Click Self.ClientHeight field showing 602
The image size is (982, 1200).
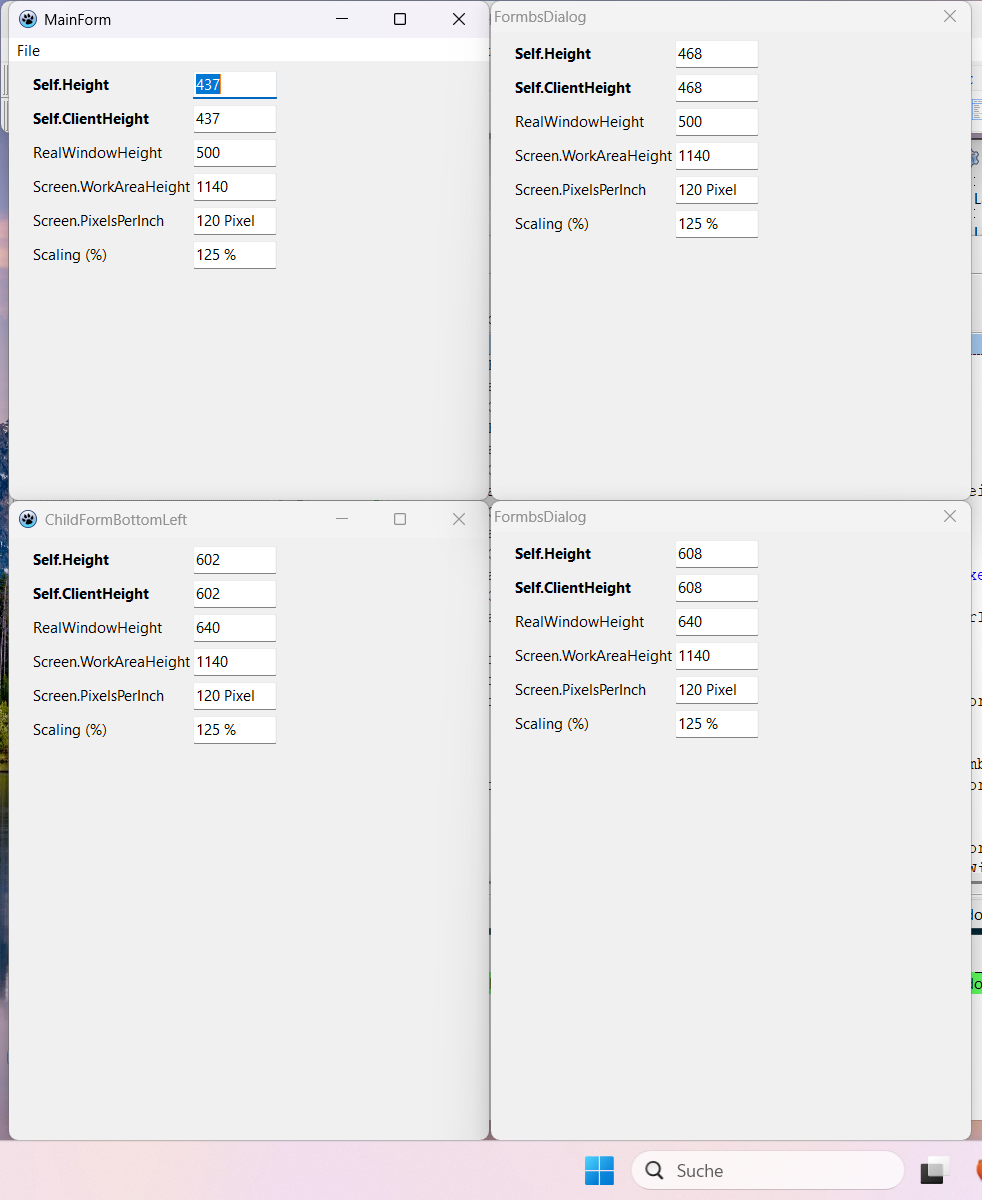(x=235, y=594)
